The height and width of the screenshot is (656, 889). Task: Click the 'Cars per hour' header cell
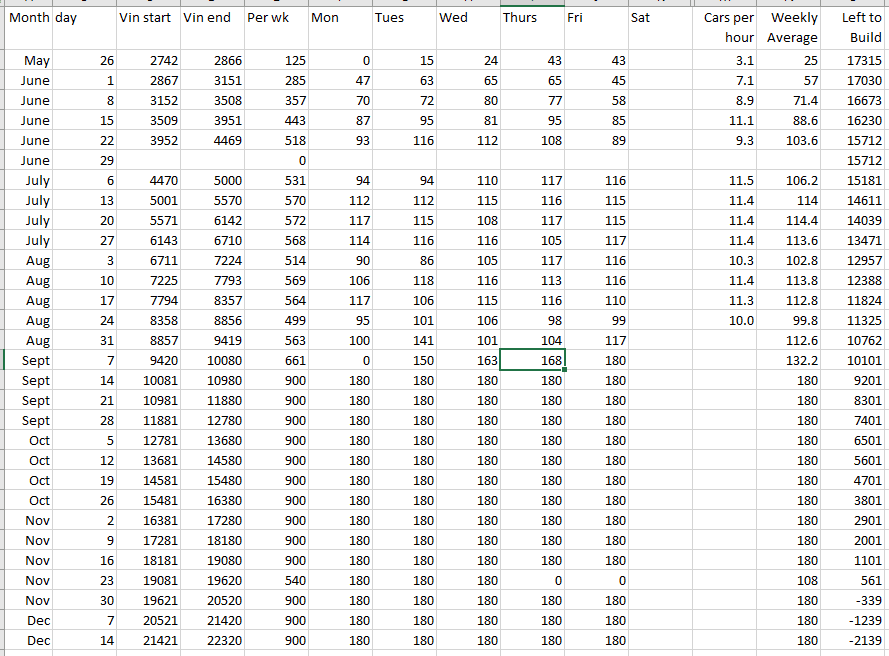pos(723,27)
